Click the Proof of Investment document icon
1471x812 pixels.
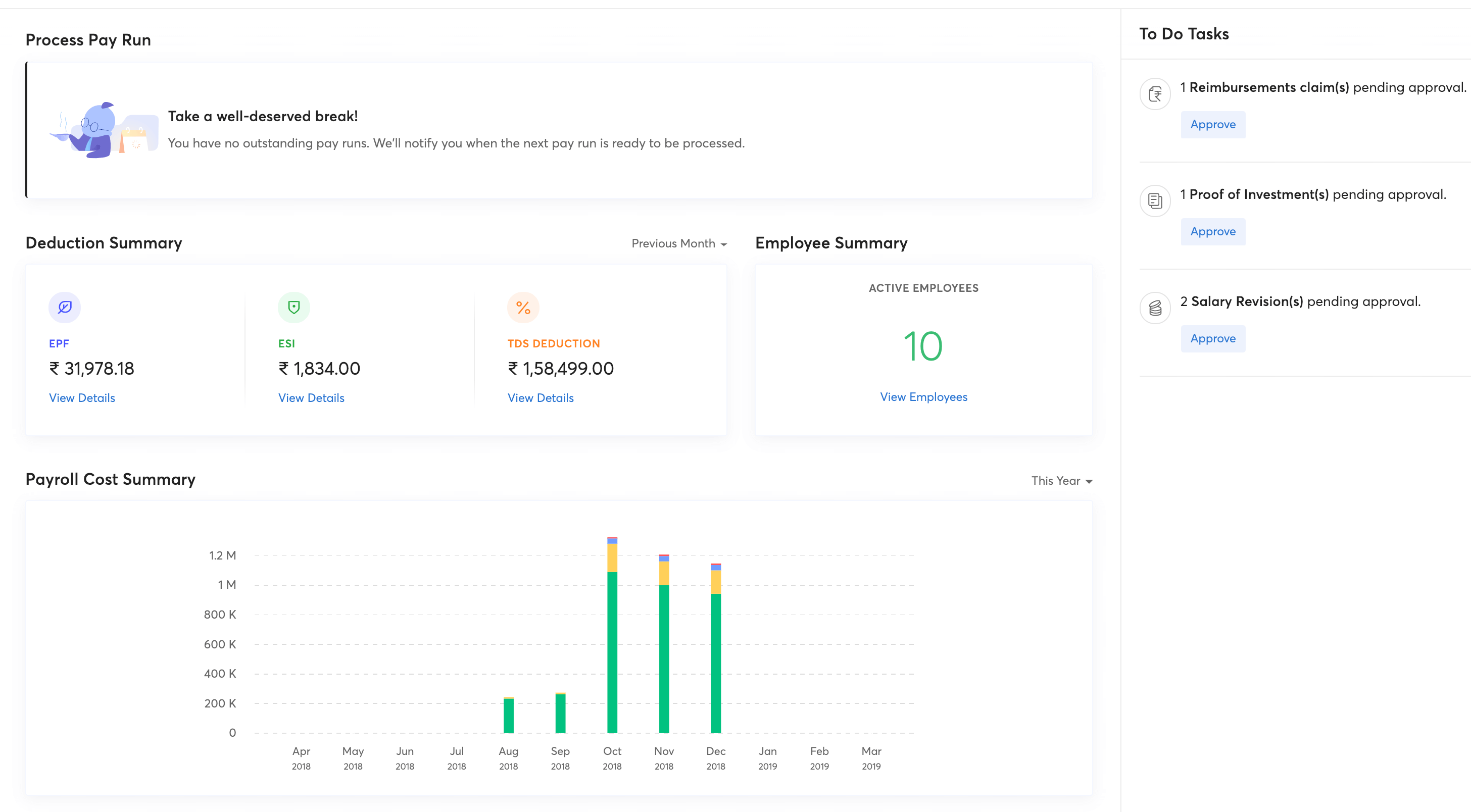tap(1155, 200)
